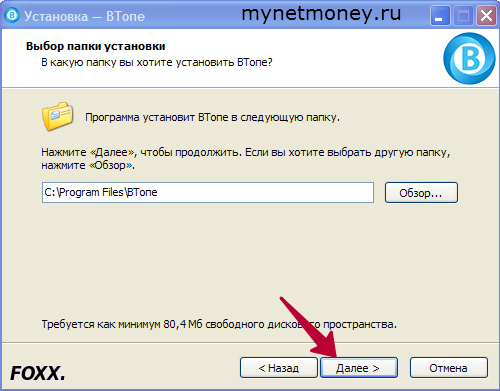
Task: Click the instruction text 'Нажмите «Далее», чтобы продолжить'
Action: (140, 152)
